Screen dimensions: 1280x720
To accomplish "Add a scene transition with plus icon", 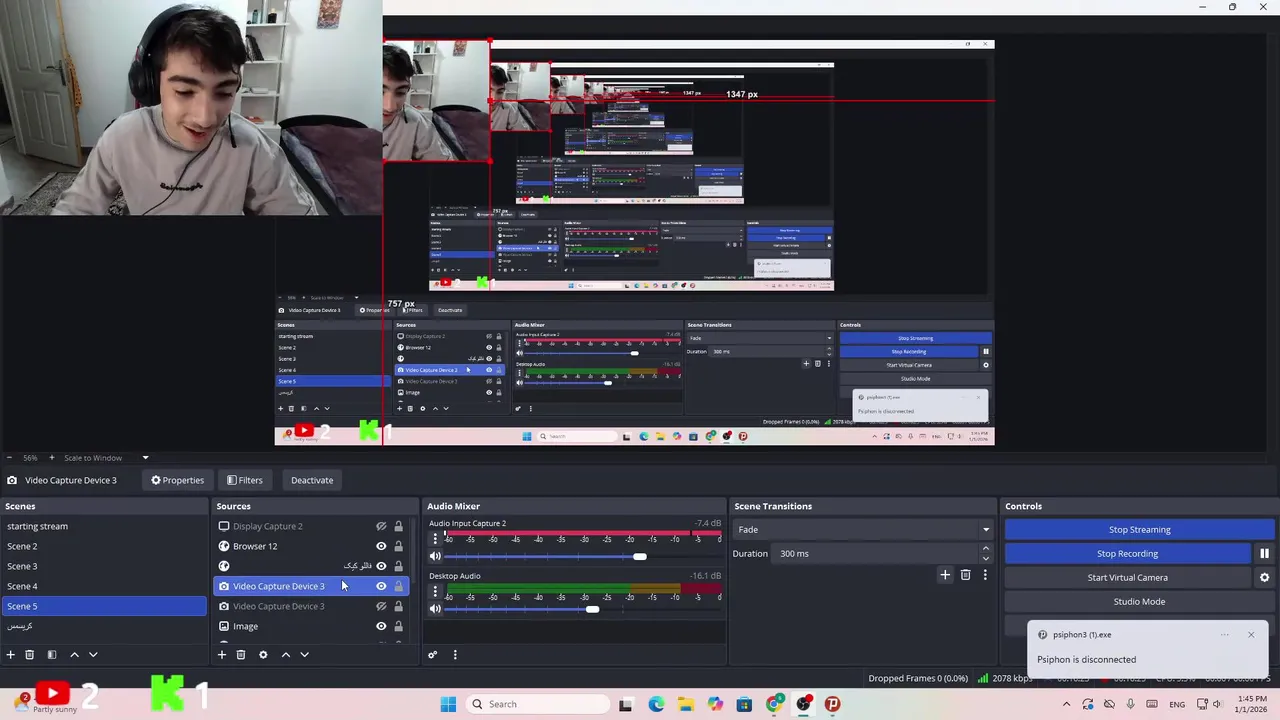I will [x=945, y=575].
